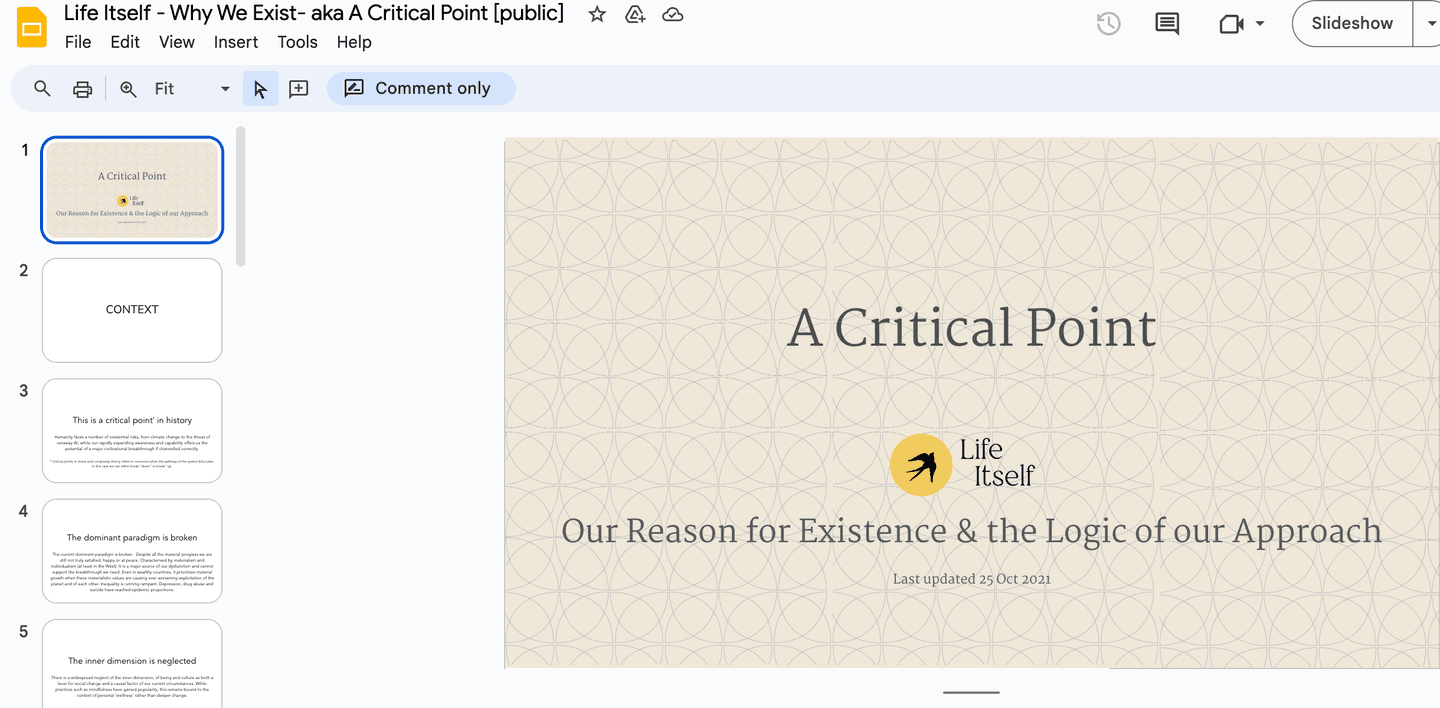Select the CONTEXT slide thumbnail
Image resolution: width=1440 pixels, height=708 pixels.
[x=132, y=309]
